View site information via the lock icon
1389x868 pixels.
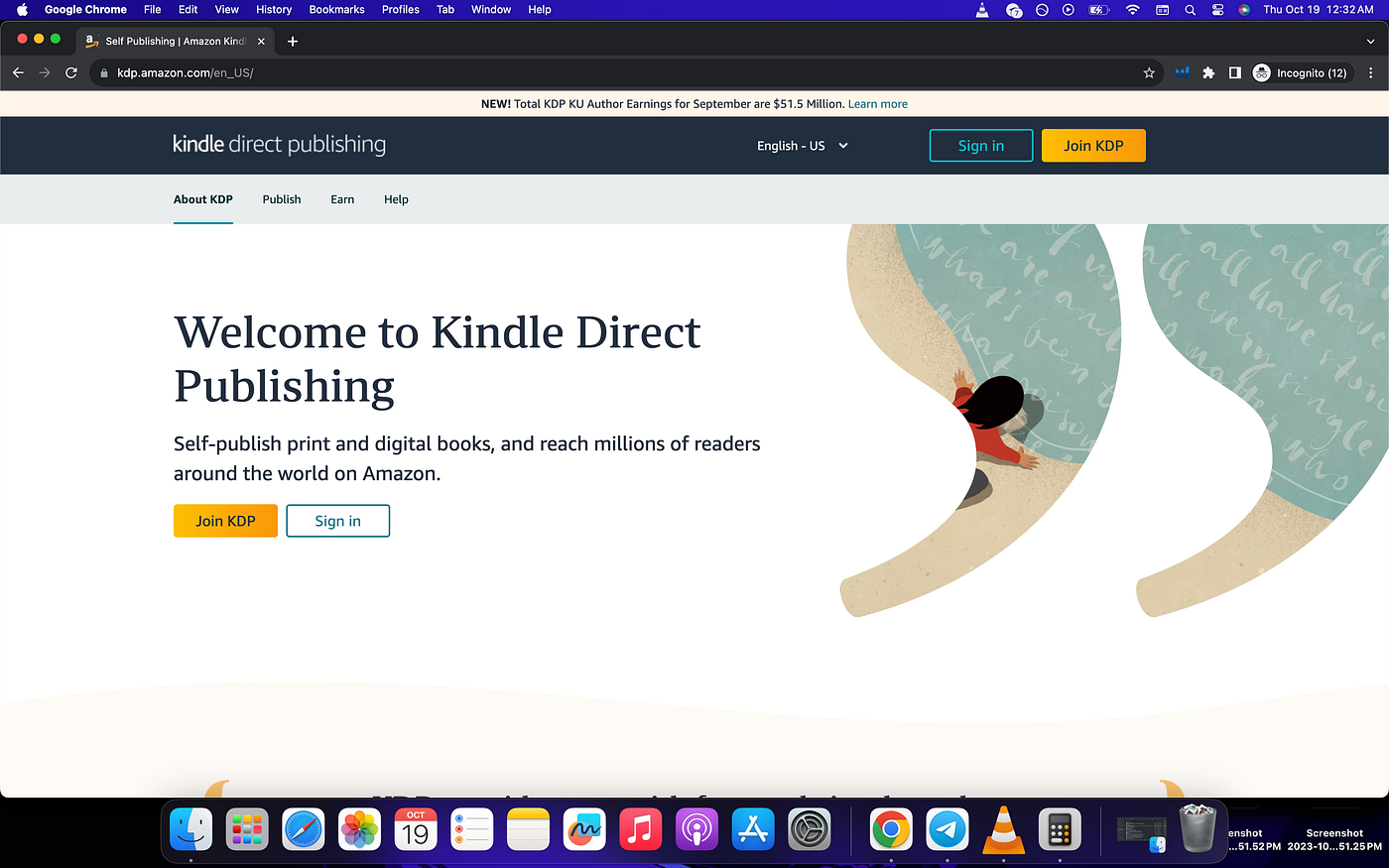click(103, 72)
